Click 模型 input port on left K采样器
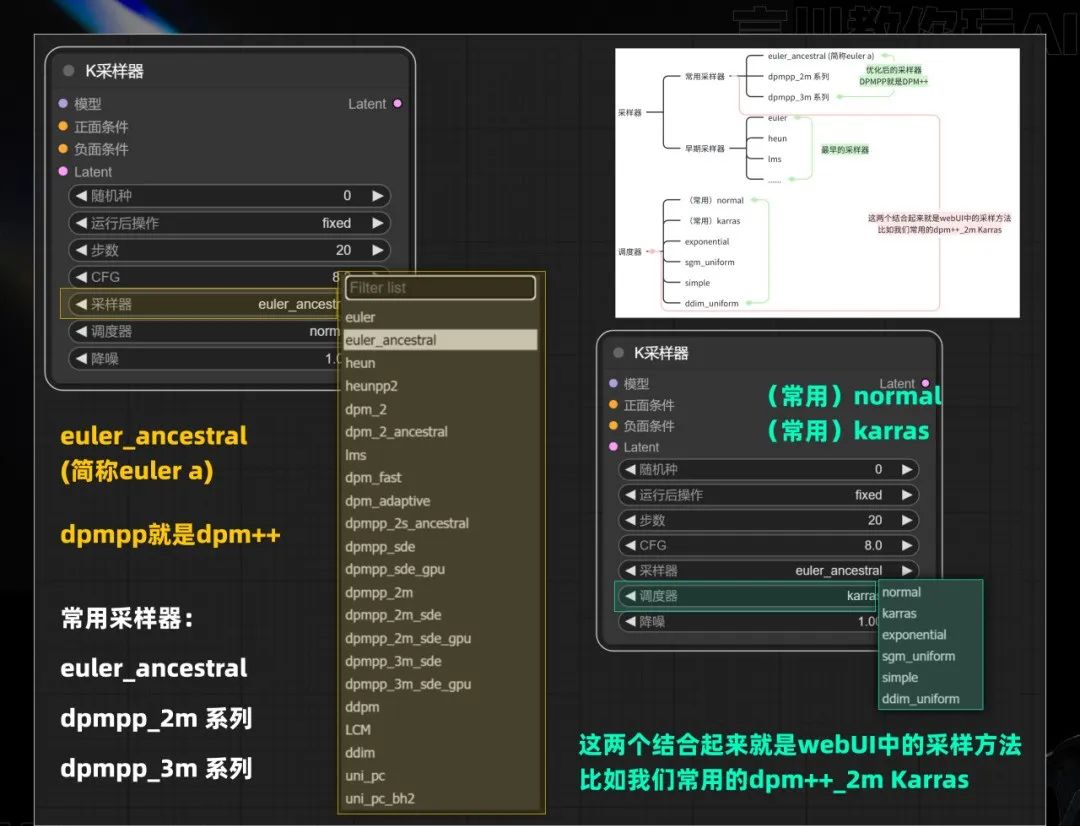 (x=63, y=103)
